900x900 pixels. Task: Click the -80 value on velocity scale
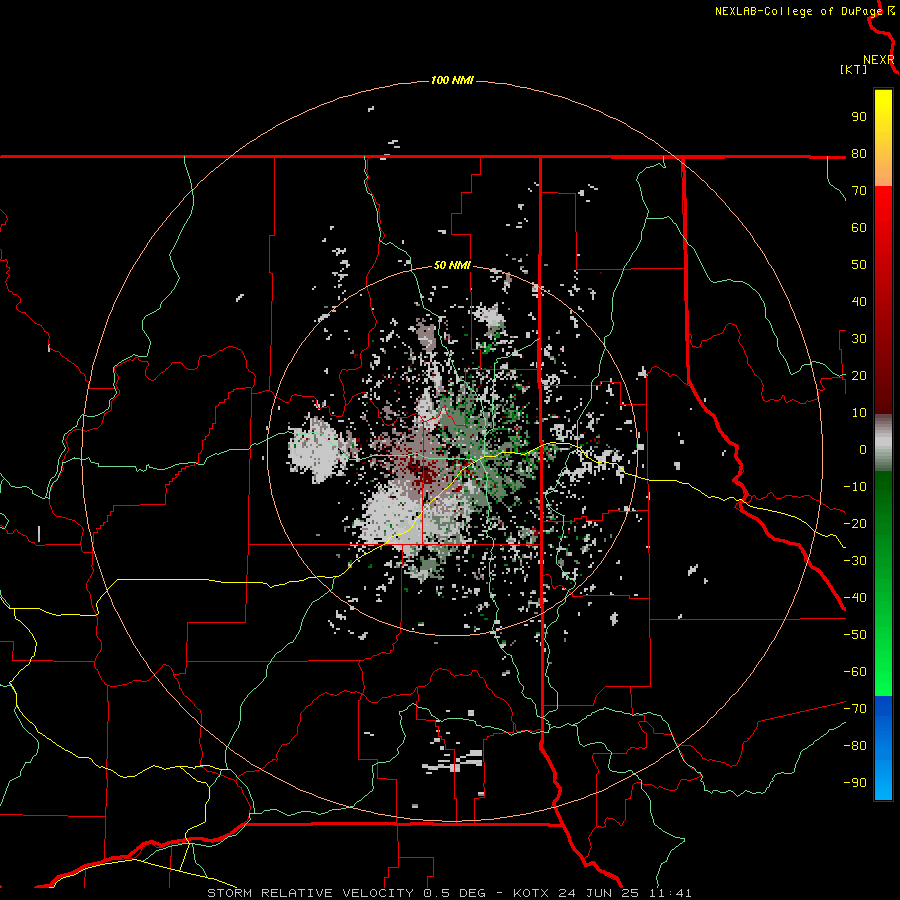[x=855, y=746]
